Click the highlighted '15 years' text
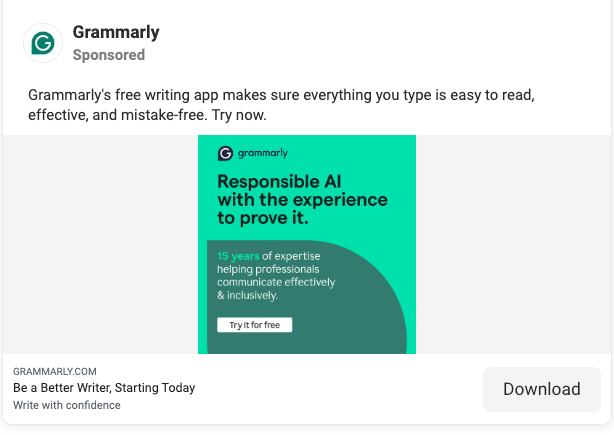 tap(238, 256)
